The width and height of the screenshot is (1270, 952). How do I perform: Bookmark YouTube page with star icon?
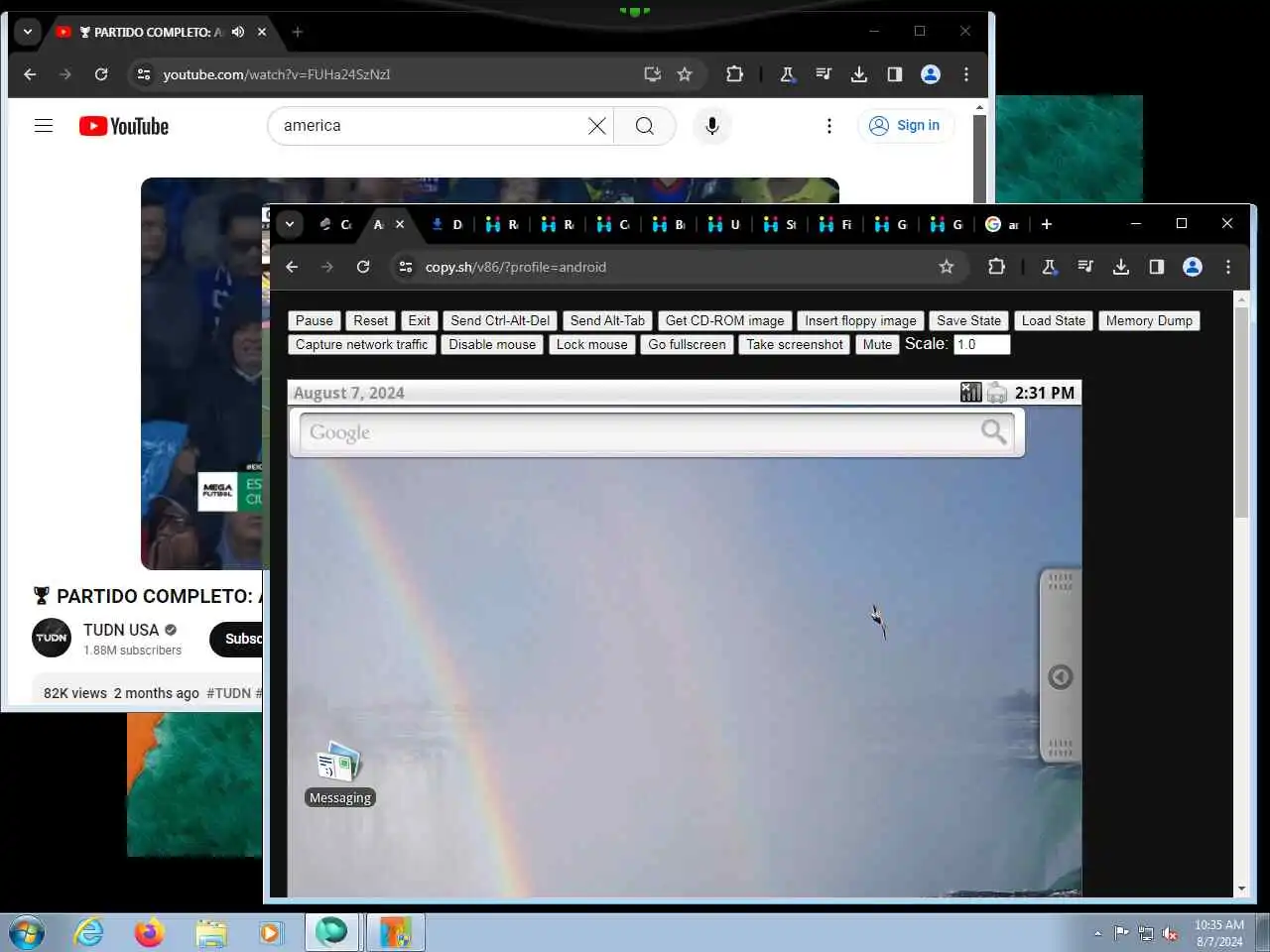pyautogui.click(x=685, y=74)
